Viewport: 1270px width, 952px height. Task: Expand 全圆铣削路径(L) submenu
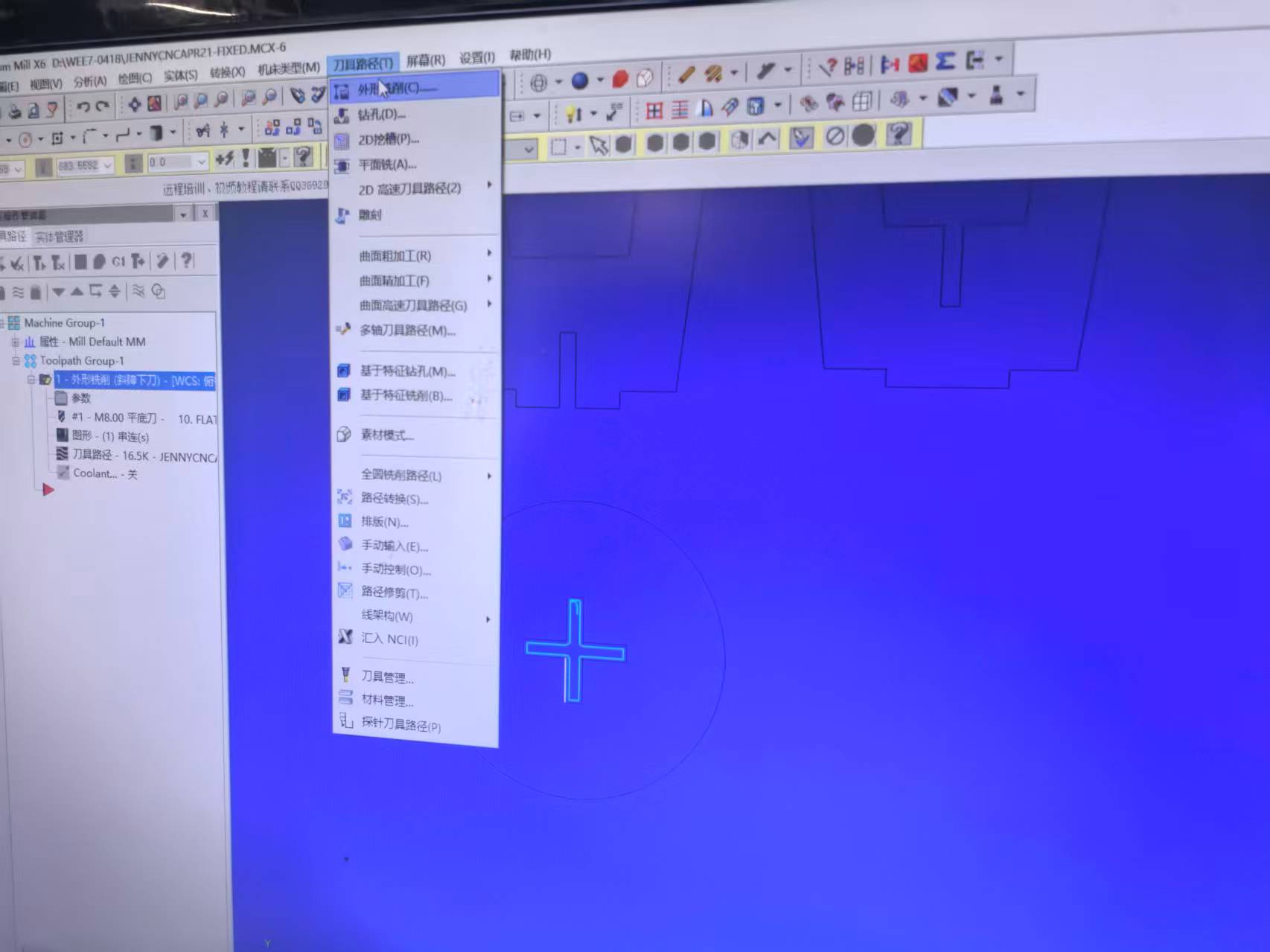415,475
